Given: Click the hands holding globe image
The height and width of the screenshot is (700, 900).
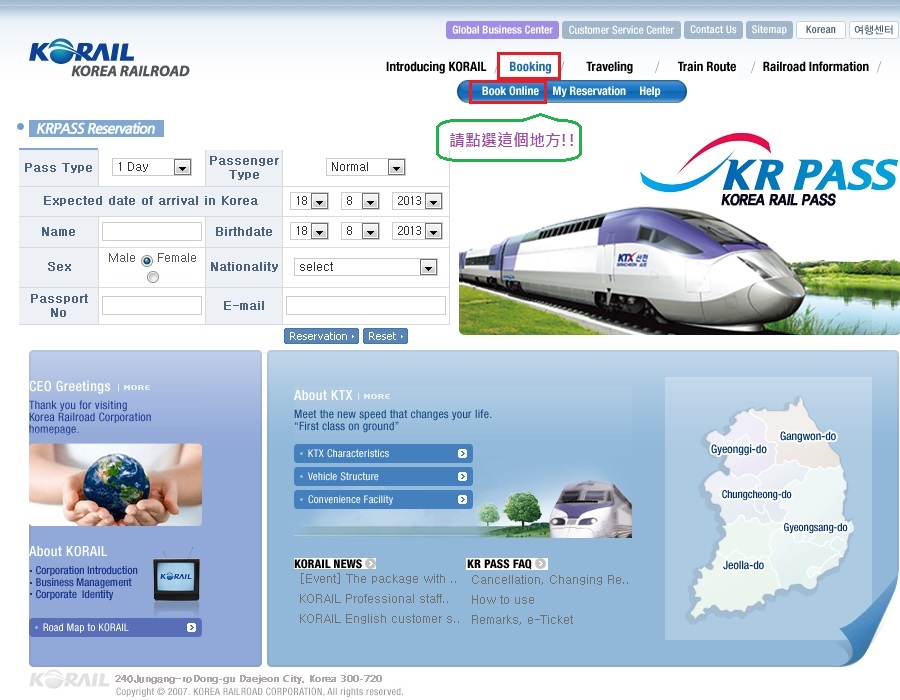Looking at the screenshot, I should (x=115, y=484).
